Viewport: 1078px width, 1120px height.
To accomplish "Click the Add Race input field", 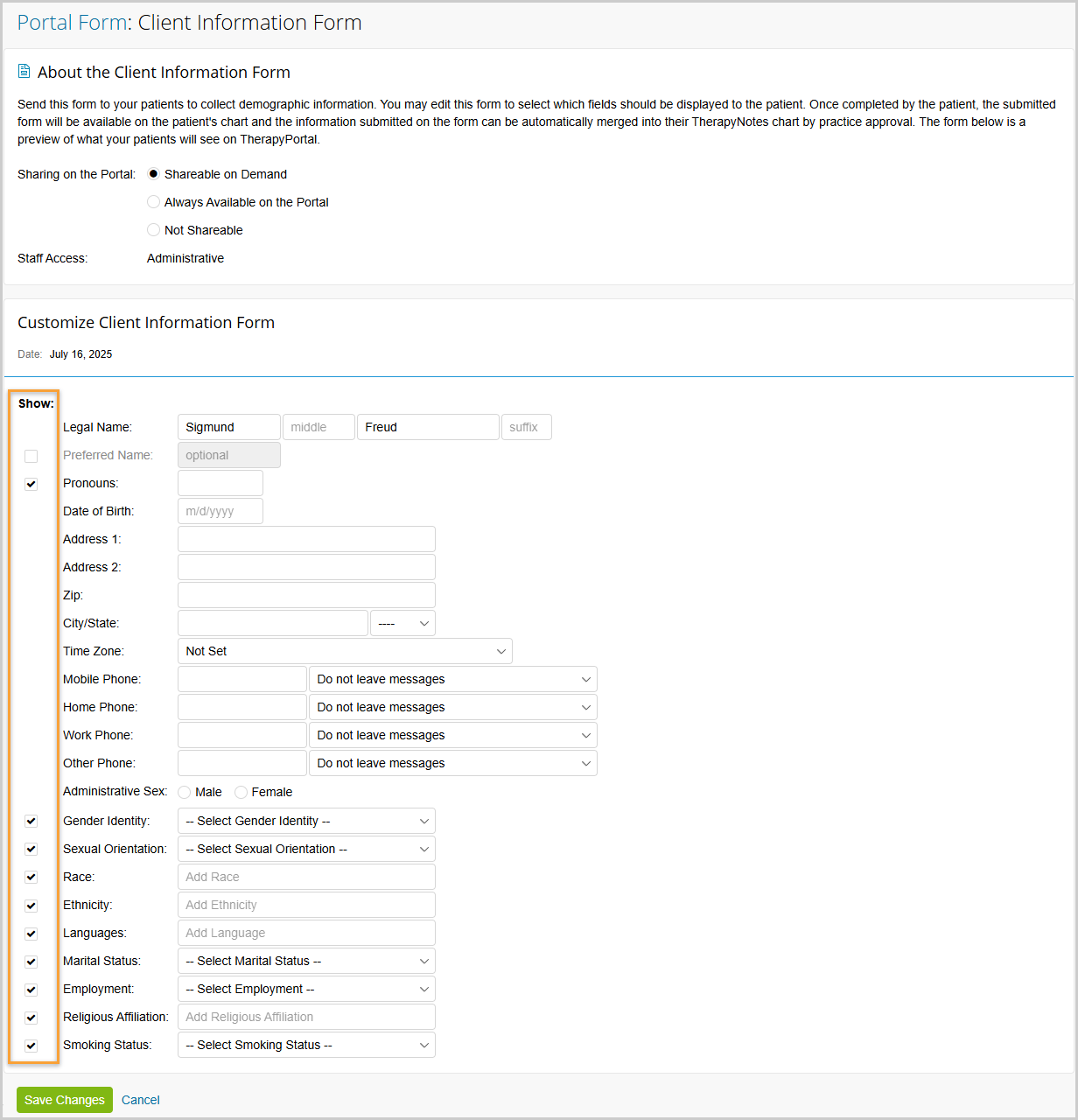I will [x=306, y=877].
